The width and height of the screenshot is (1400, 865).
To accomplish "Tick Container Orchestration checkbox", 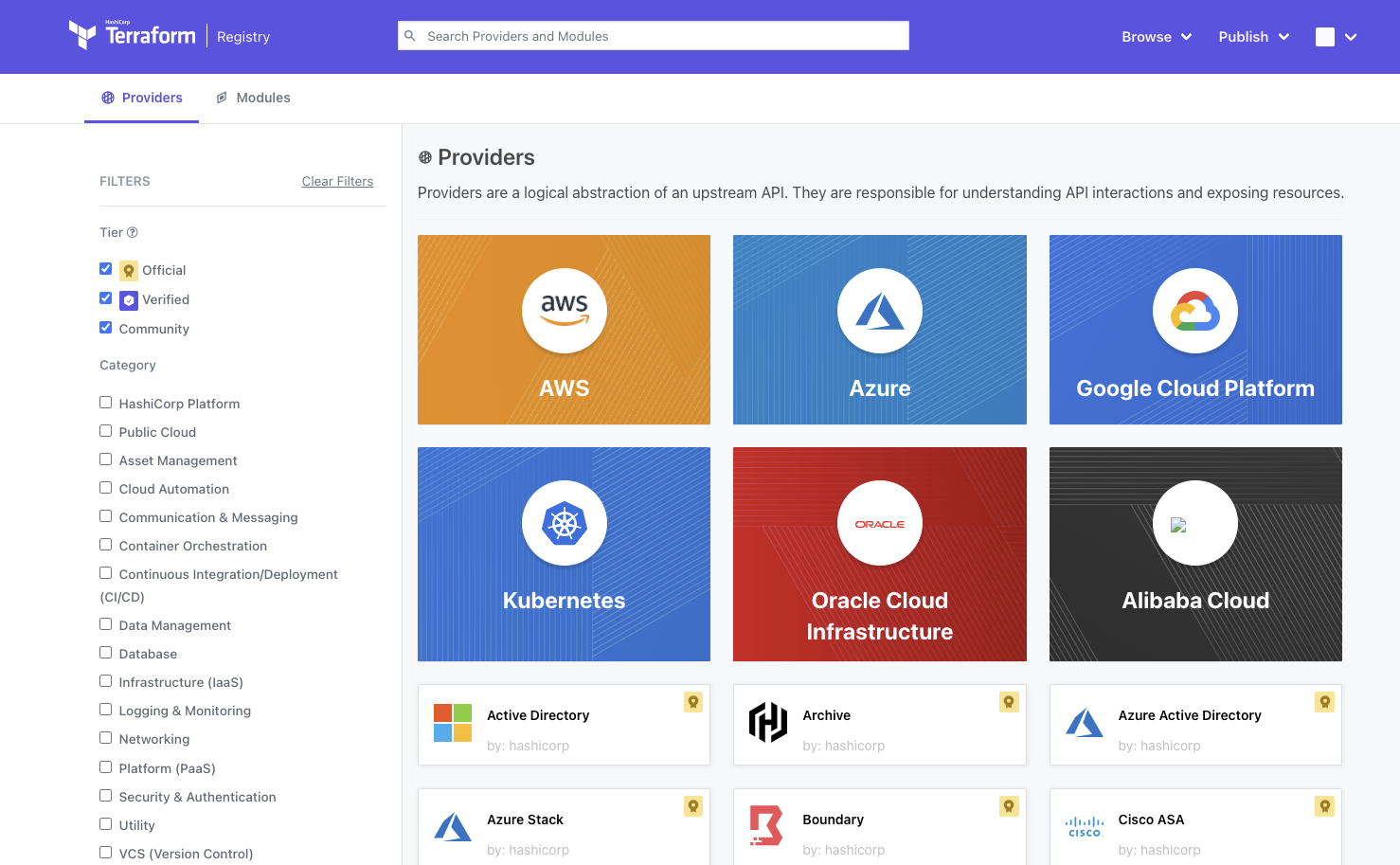I will 106,545.
